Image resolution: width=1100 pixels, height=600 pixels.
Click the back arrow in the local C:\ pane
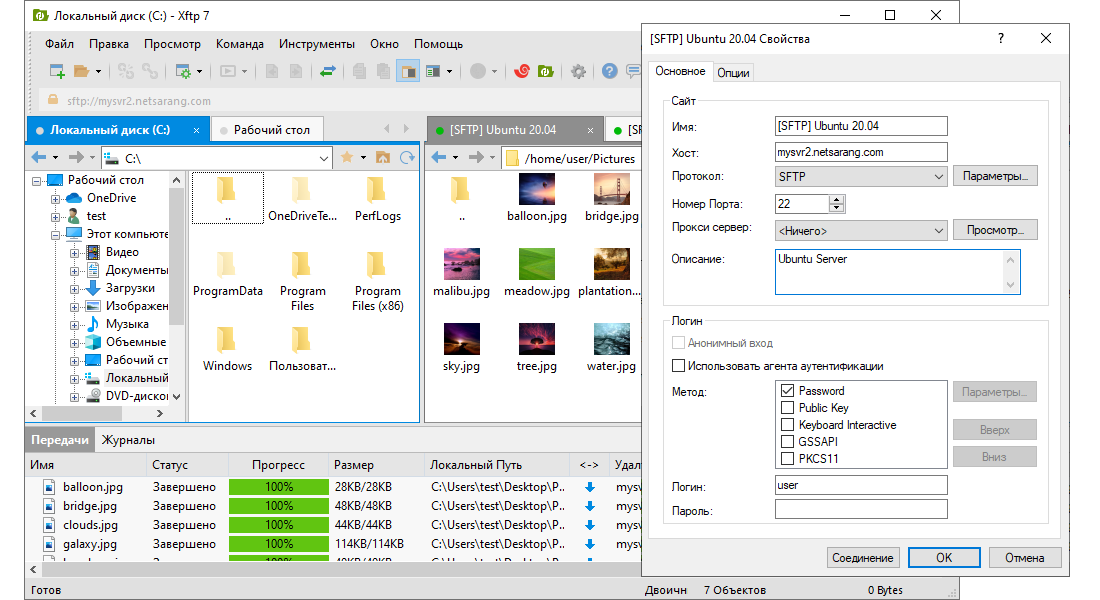[x=39, y=158]
